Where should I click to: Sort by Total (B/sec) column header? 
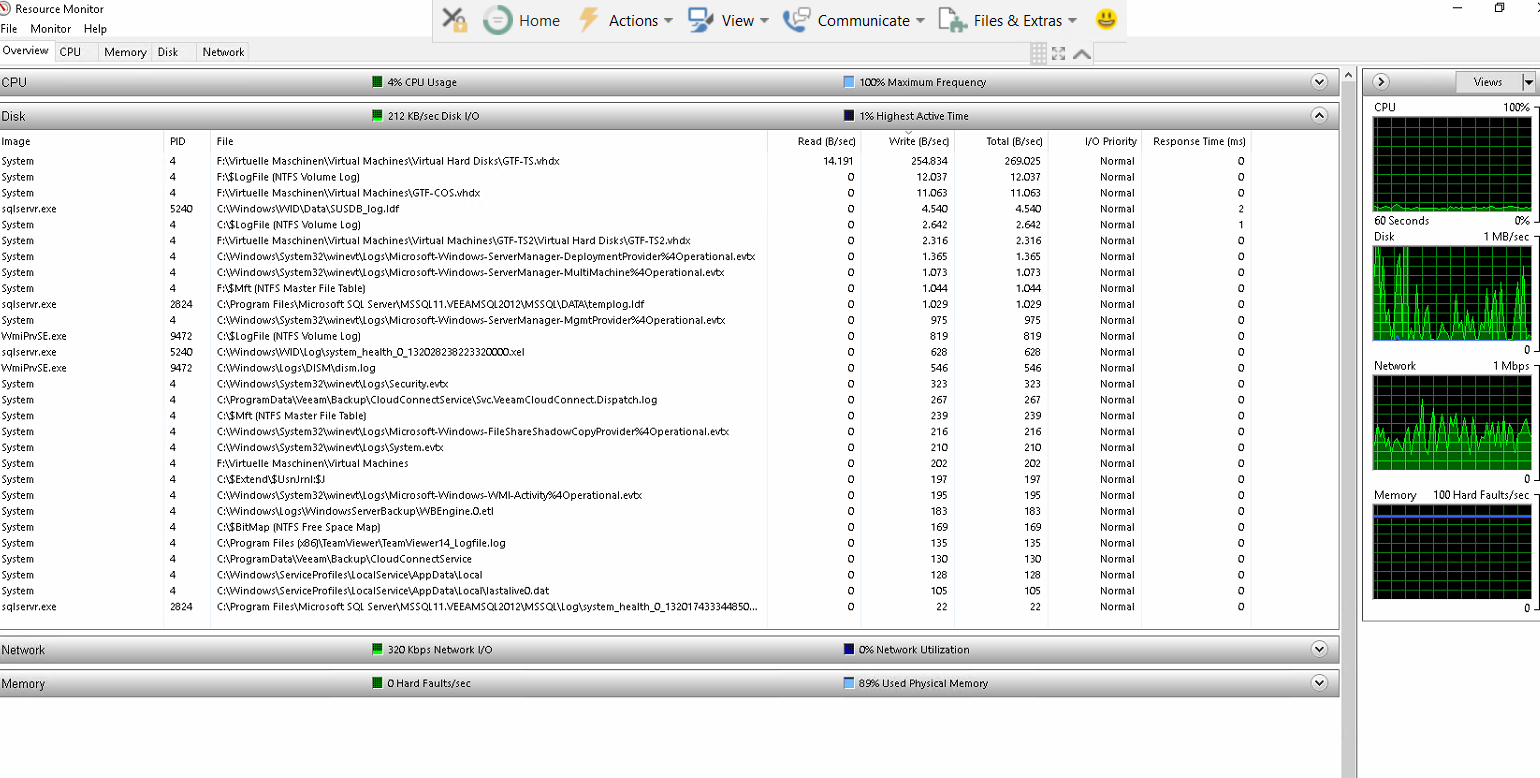point(1002,142)
